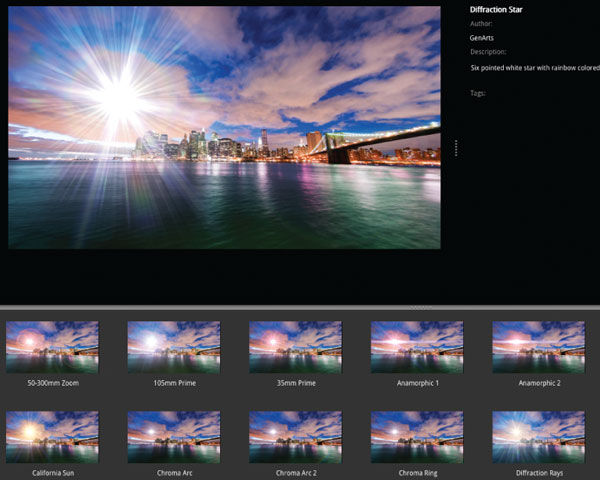Select the 50-300mm Zoom flare thumbnail
Image resolution: width=600 pixels, height=480 pixels.
[52, 347]
